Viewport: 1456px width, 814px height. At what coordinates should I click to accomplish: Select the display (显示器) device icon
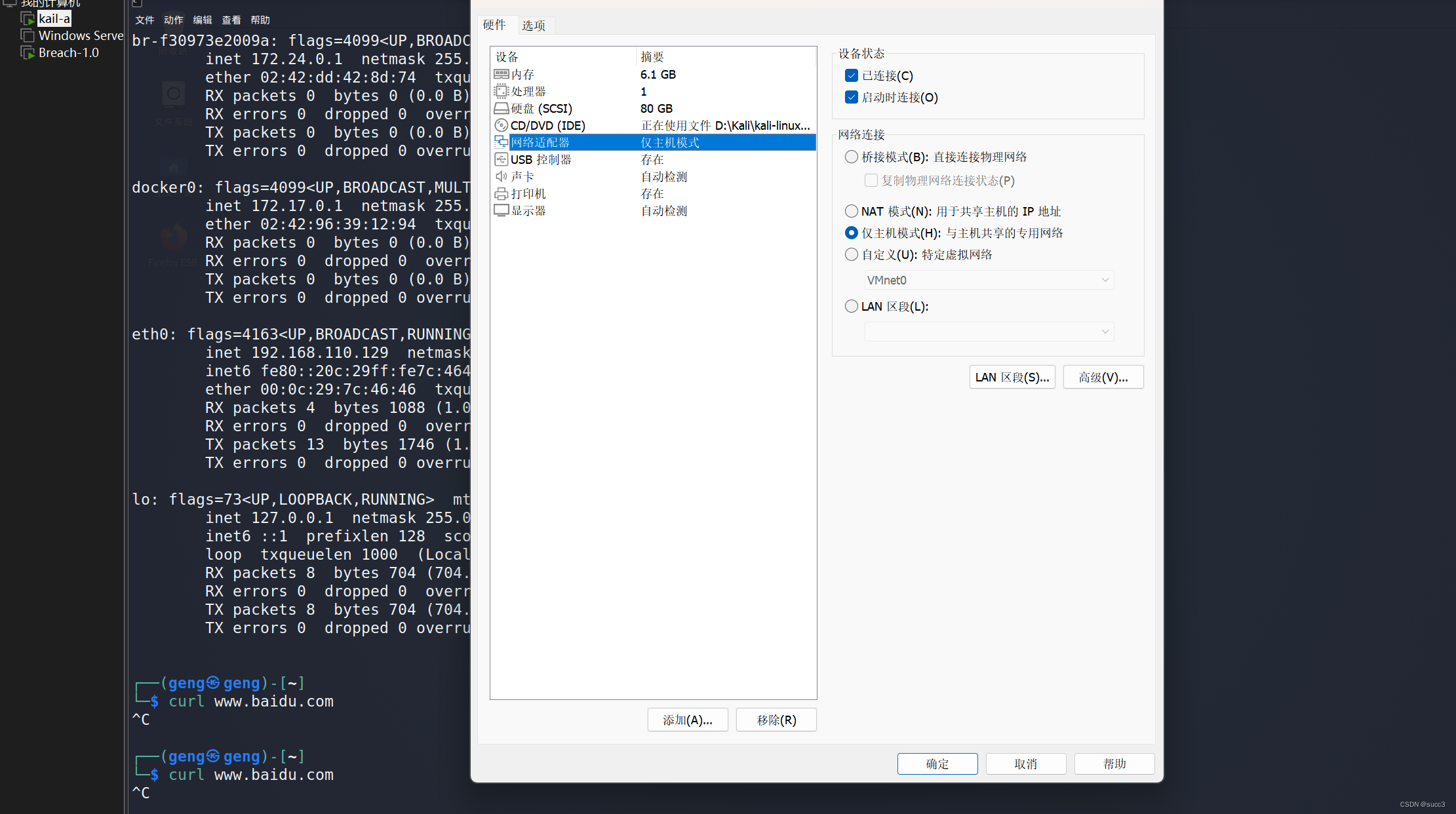[501, 211]
